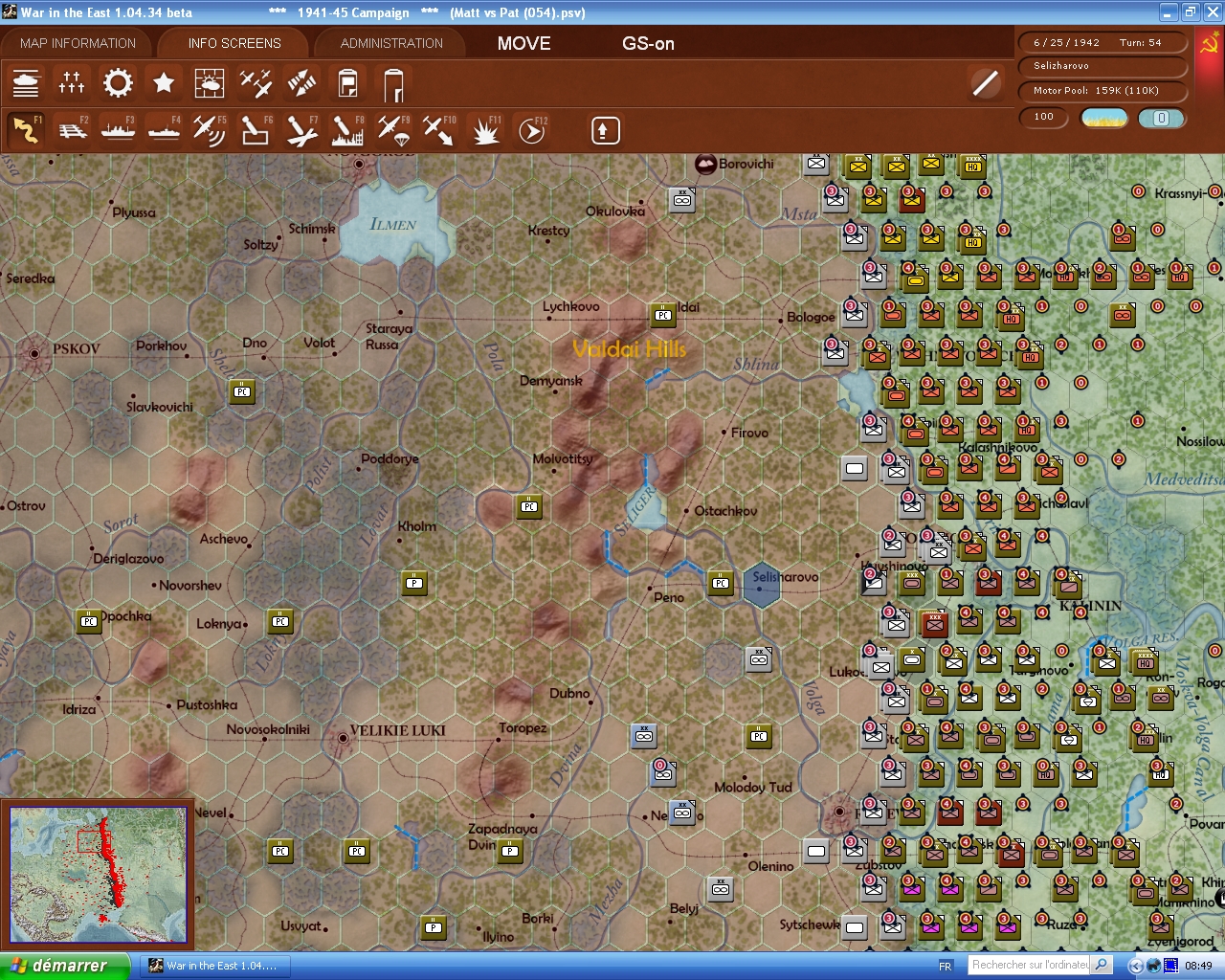Click the Soviet hammer and sickle flag
Viewport: 1225px width, 980px height.
point(1209,45)
